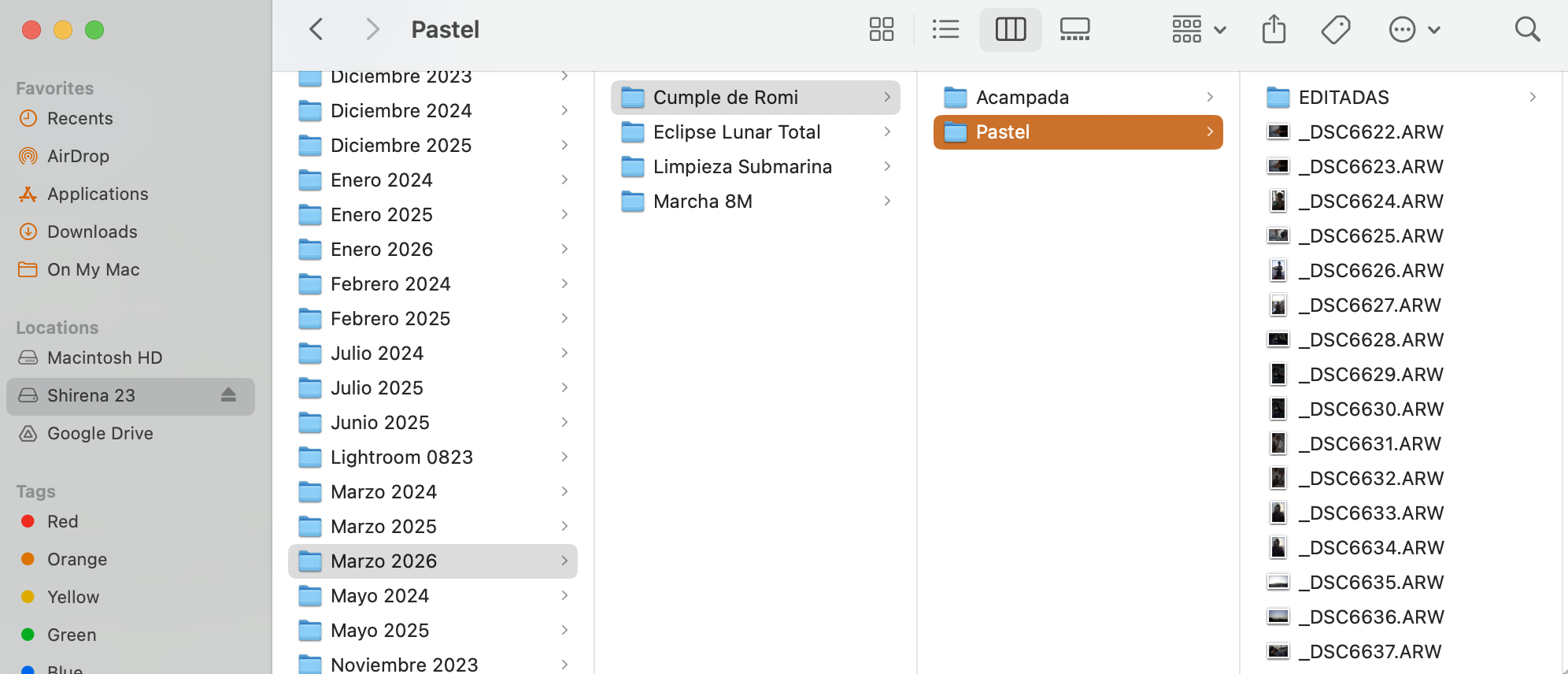This screenshot has width=1568, height=674.
Task: Open the Mayo 2024 folder
Action: pyautogui.click(x=433, y=596)
